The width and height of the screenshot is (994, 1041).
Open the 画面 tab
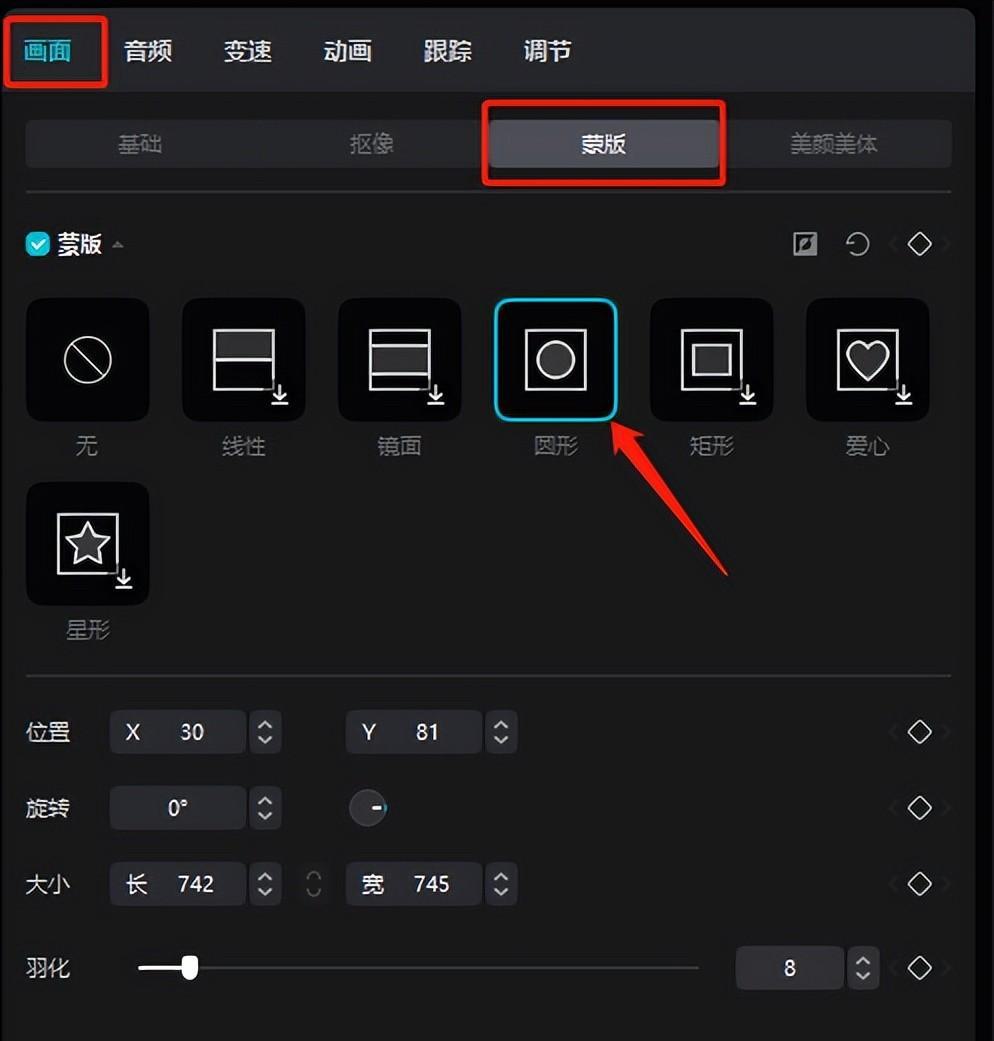pos(48,51)
